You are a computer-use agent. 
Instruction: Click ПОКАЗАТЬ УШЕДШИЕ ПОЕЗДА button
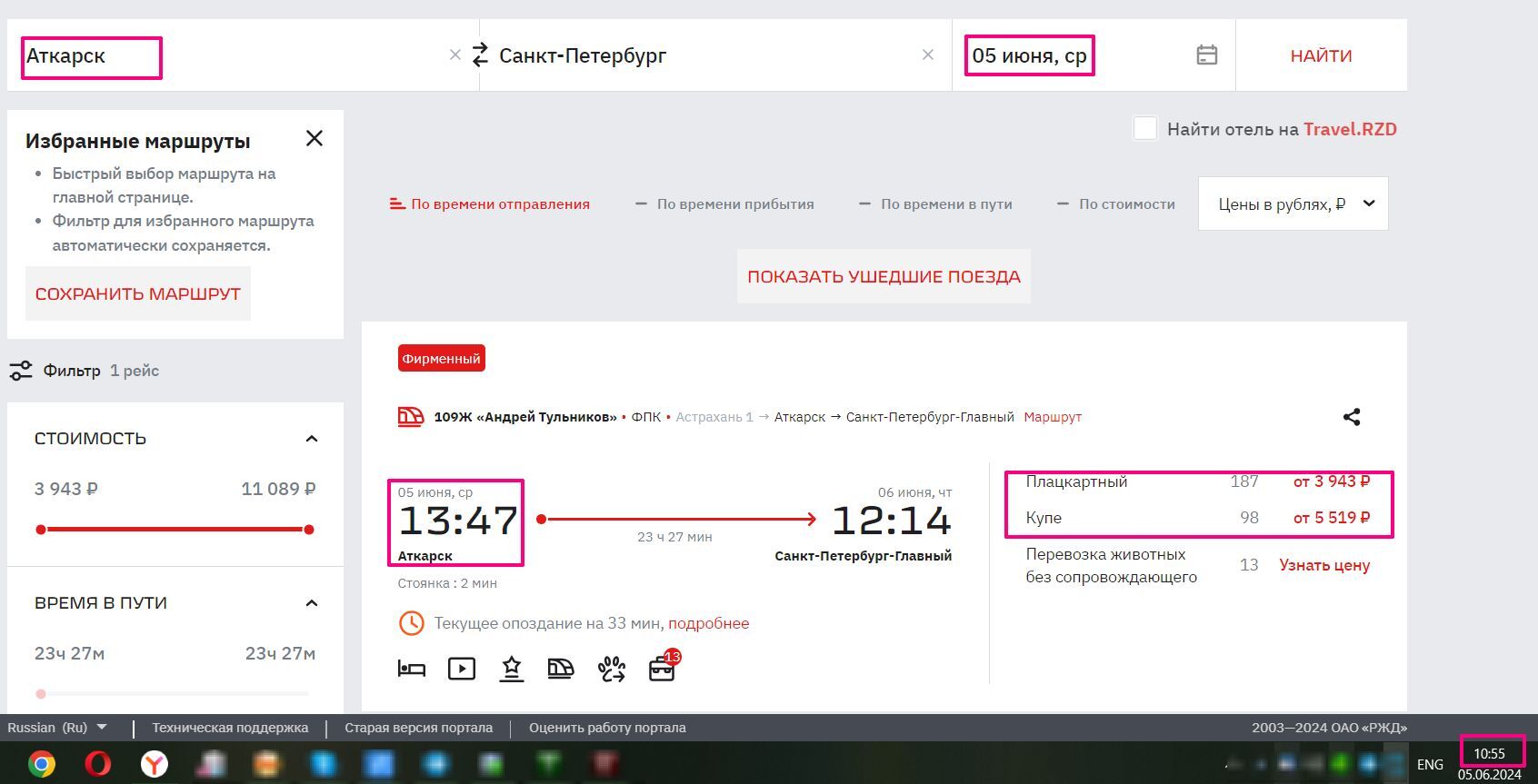(884, 276)
